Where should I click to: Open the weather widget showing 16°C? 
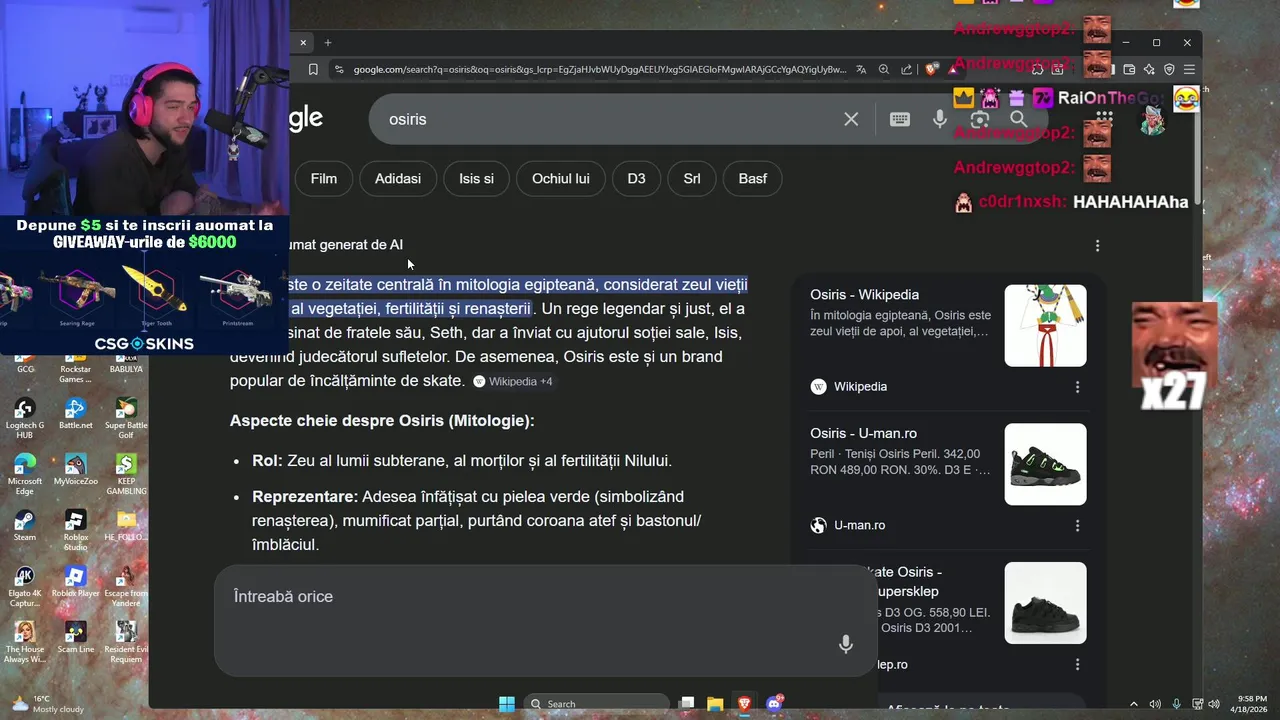pos(48,704)
